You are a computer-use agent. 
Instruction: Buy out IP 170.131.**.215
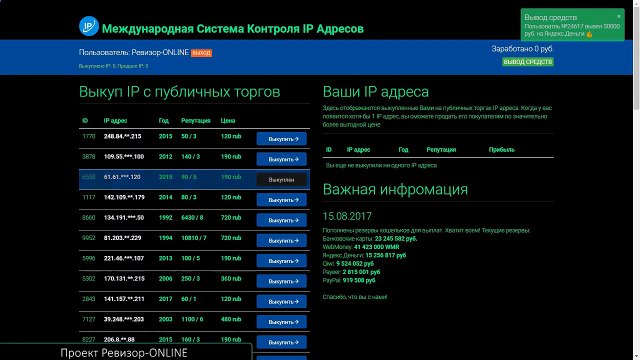pos(282,281)
